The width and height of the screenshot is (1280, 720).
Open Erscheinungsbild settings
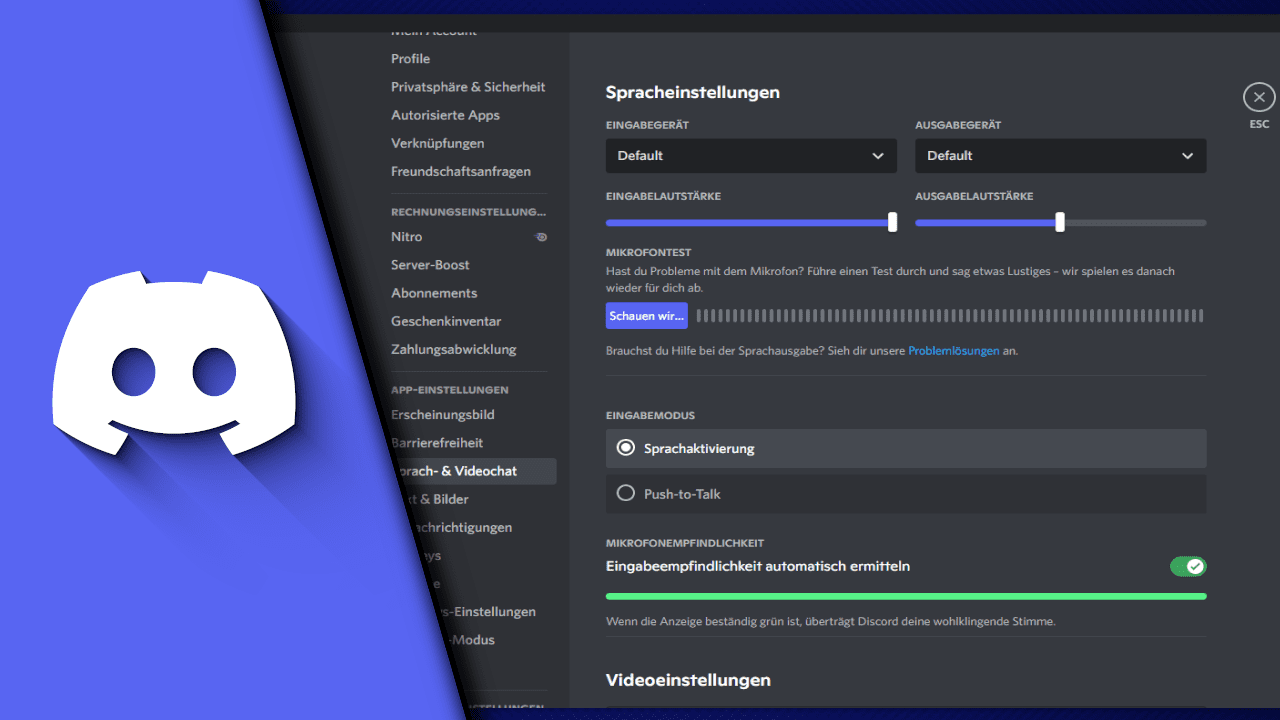pyautogui.click(x=443, y=415)
